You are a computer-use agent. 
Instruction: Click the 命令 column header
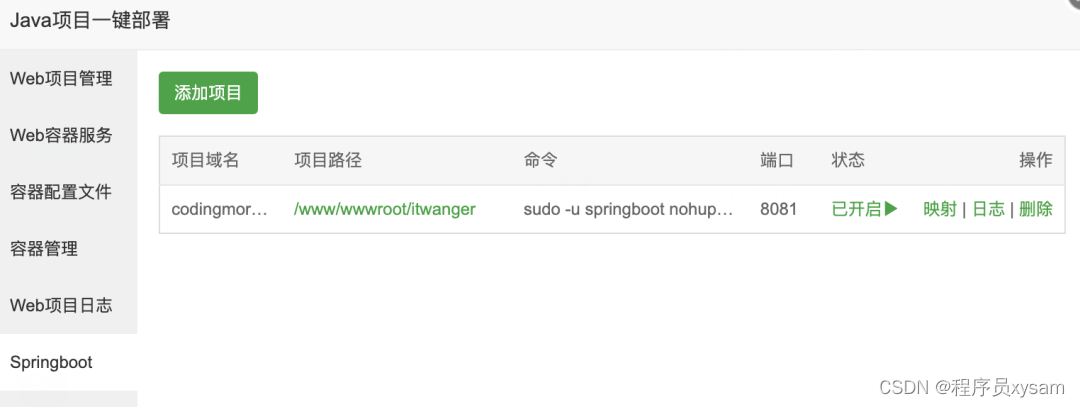(540, 160)
